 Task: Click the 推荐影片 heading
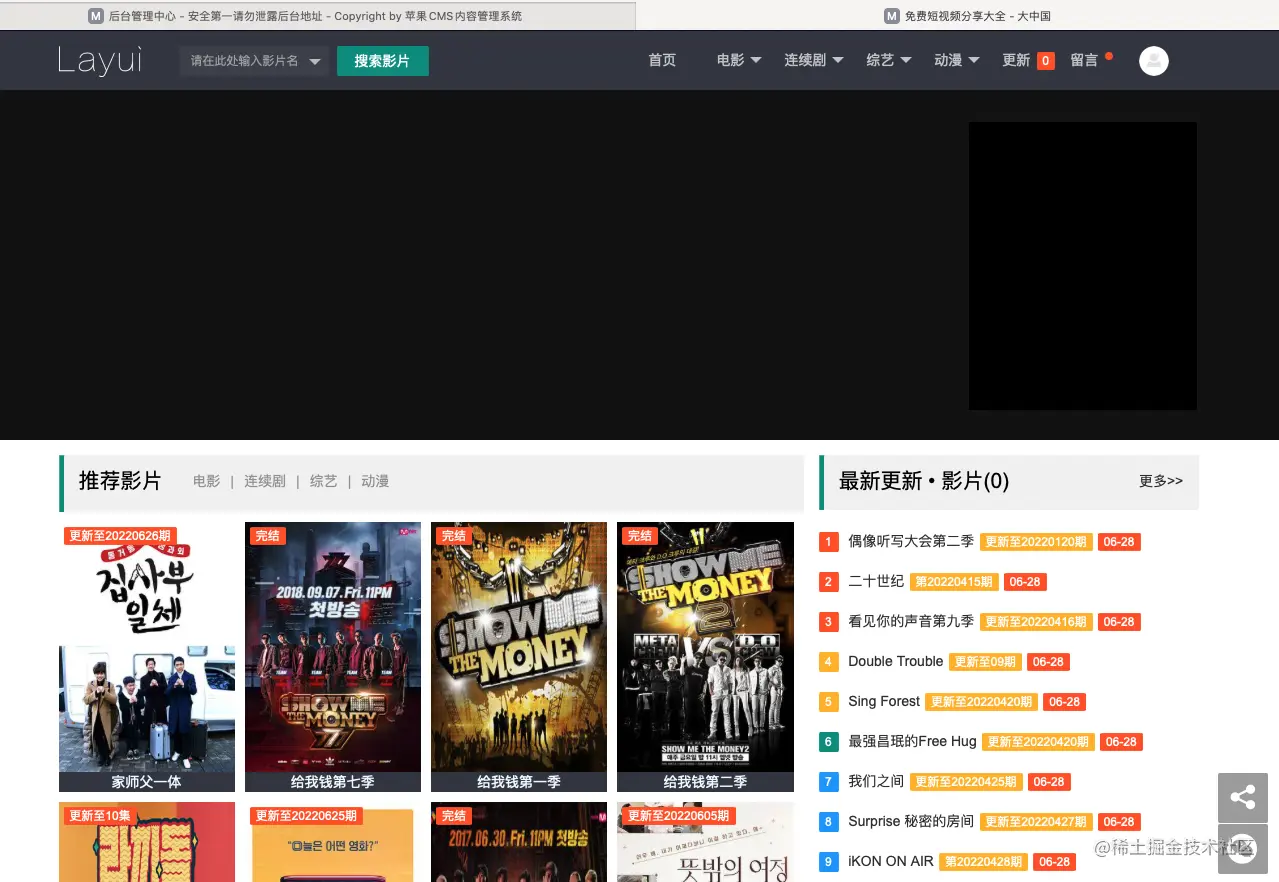tap(120, 481)
